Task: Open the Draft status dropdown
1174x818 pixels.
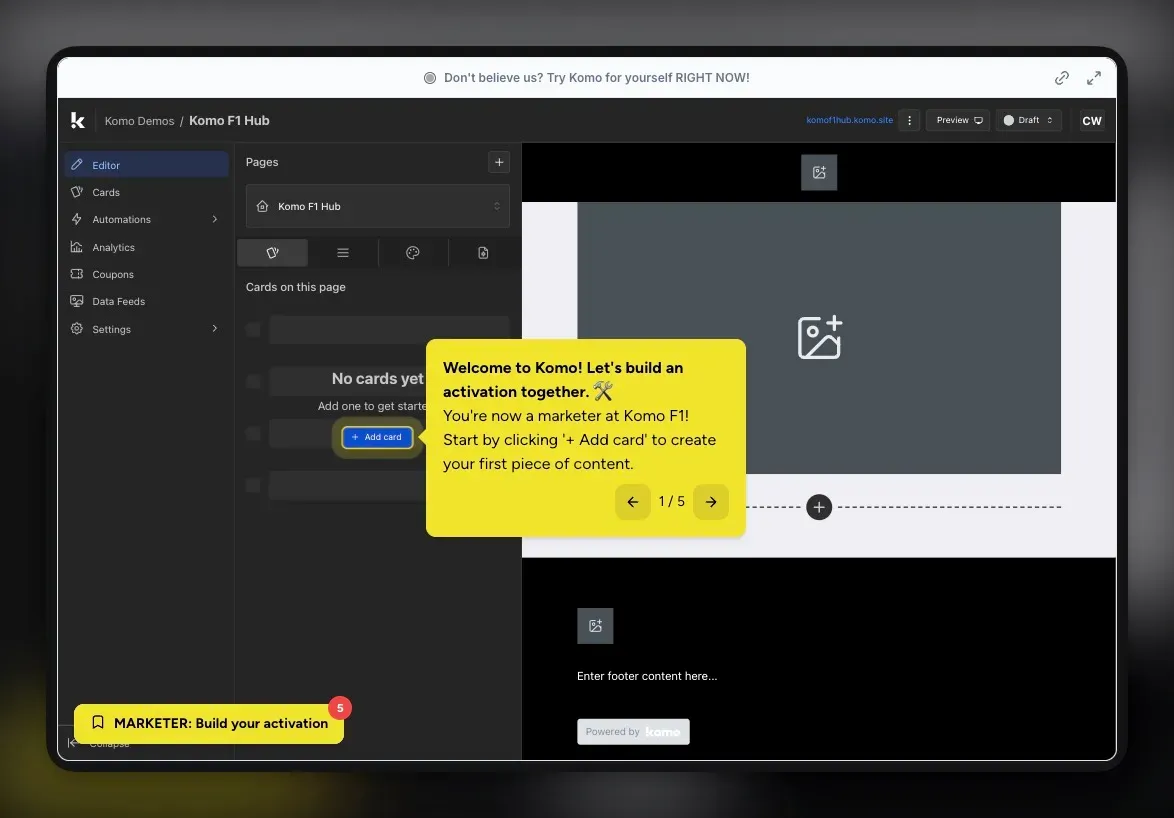Action: [x=1028, y=121]
